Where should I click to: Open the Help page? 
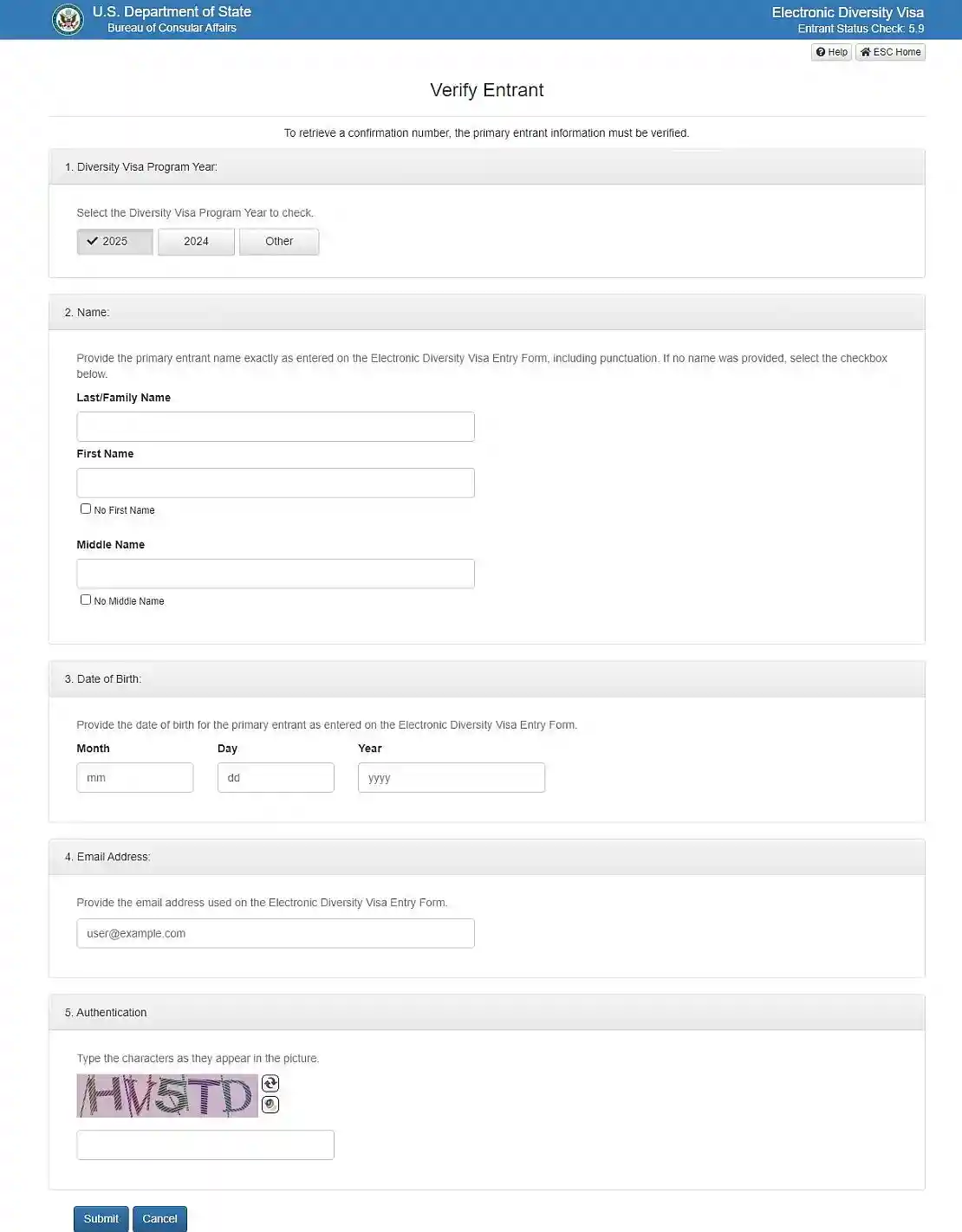tap(831, 52)
